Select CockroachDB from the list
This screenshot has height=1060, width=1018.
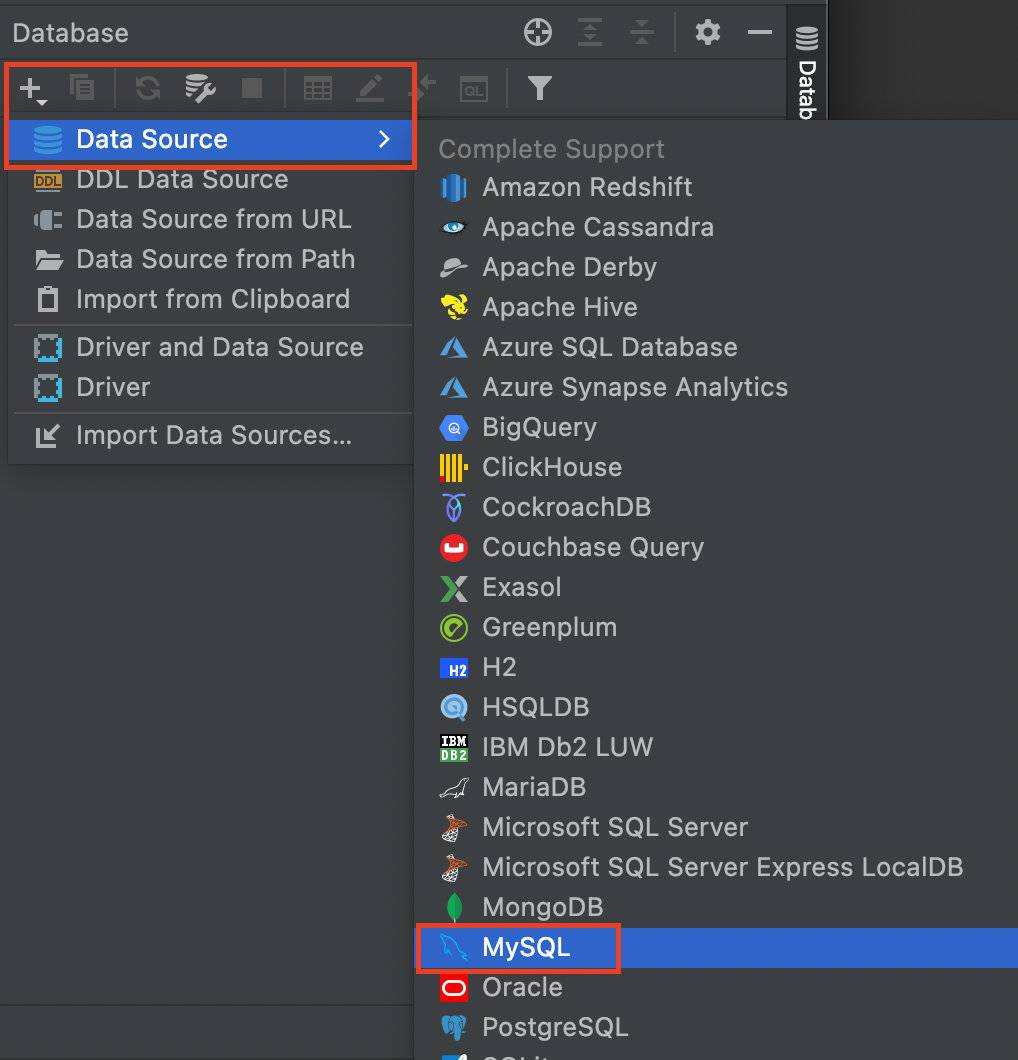click(x=717, y=507)
